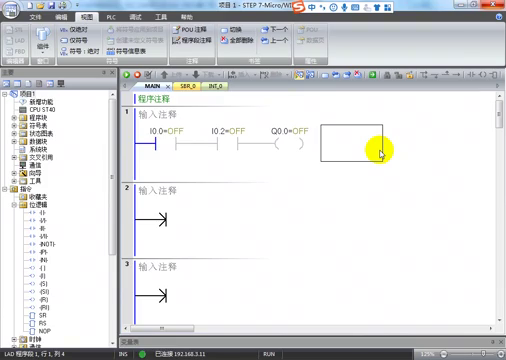Collapse the Bit Logic instruction folder

point(14,205)
